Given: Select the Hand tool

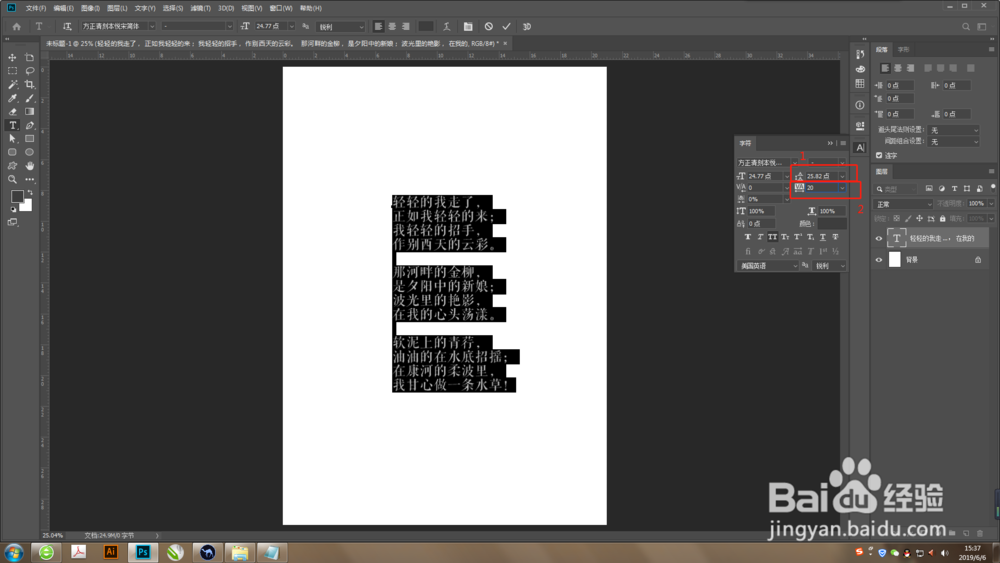Looking at the screenshot, I should (x=29, y=166).
